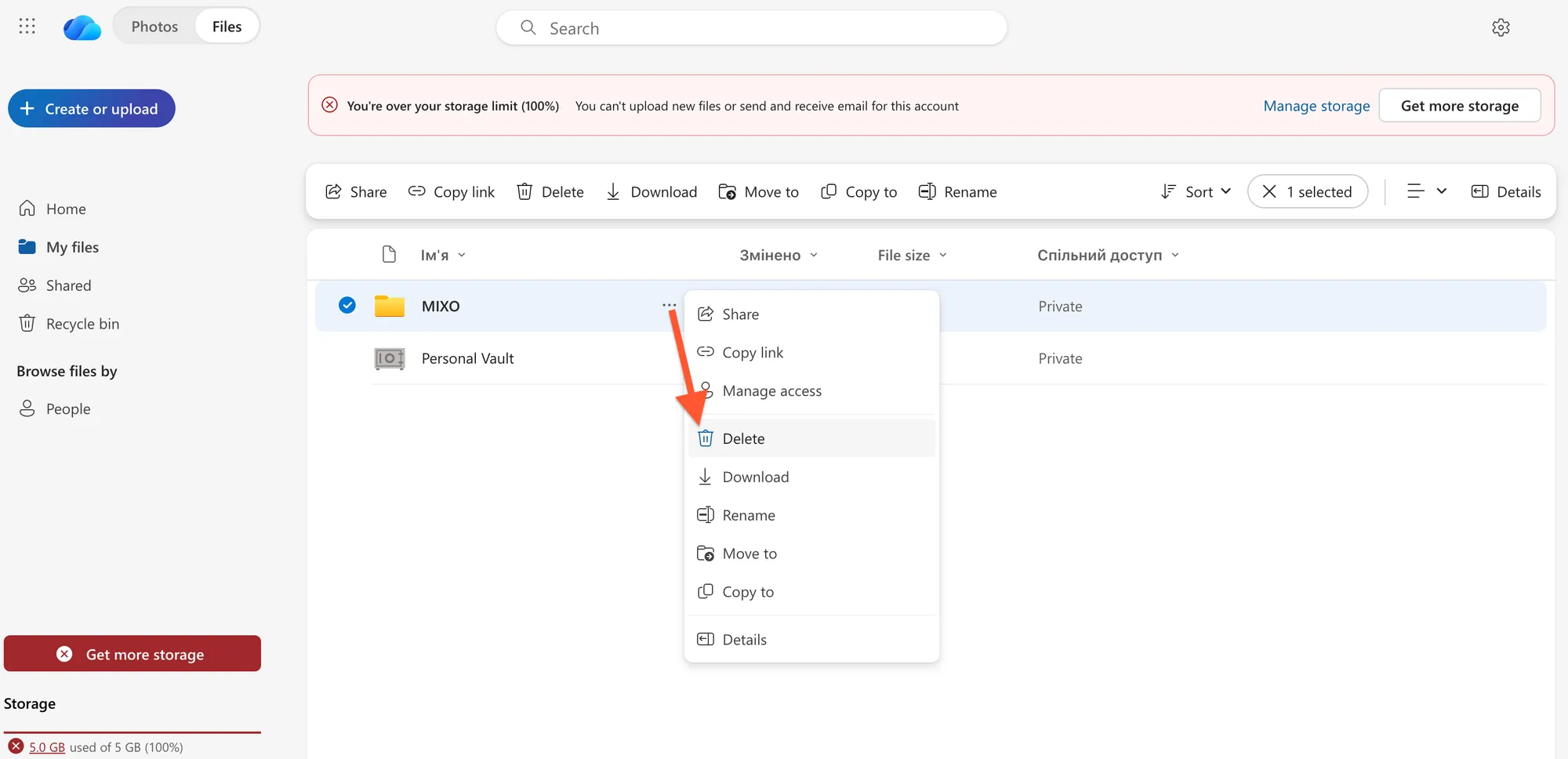Image resolution: width=1568 pixels, height=759 pixels.
Task: Click the Recycle bin sidebar icon
Action: pyautogui.click(x=27, y=323)
